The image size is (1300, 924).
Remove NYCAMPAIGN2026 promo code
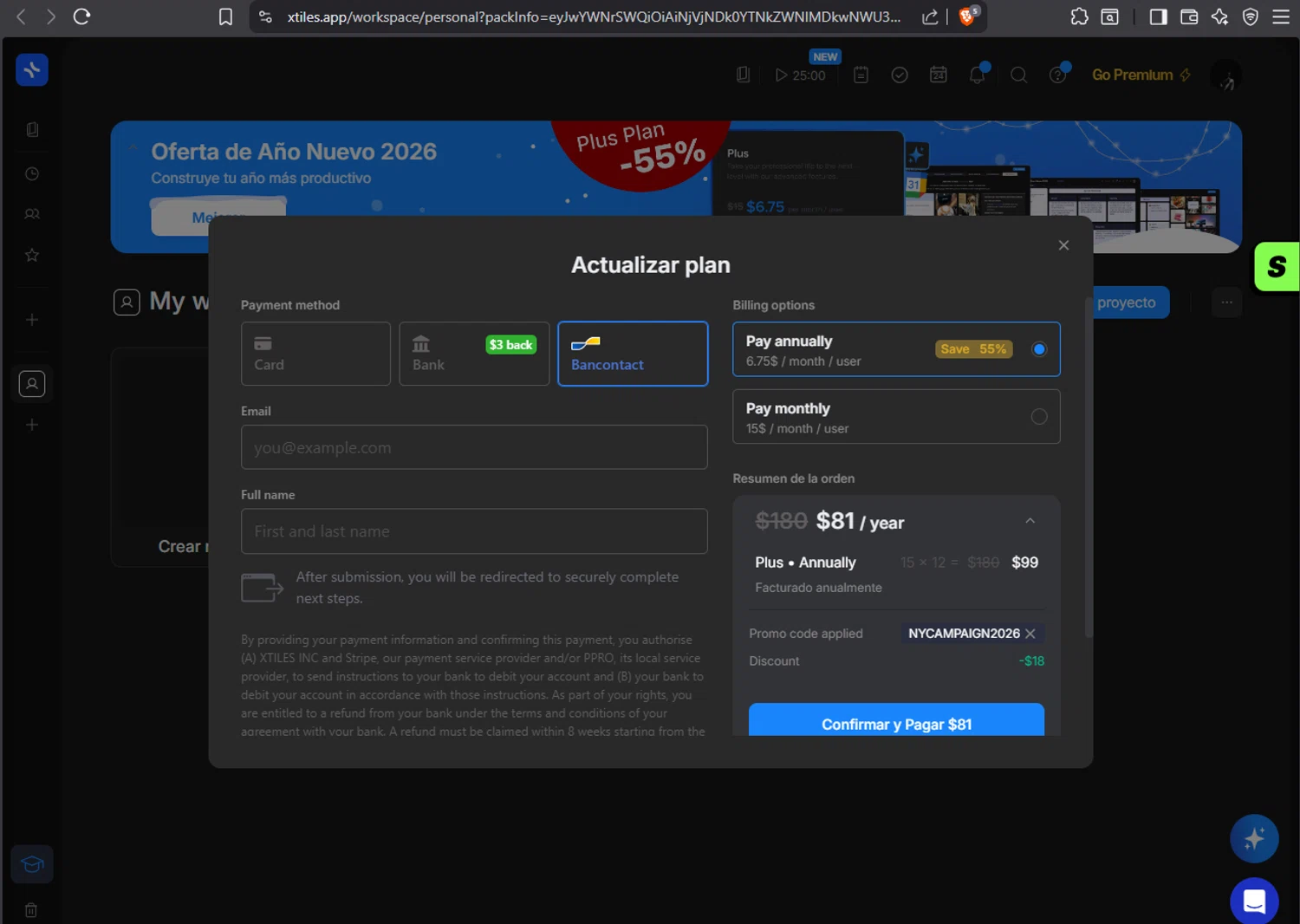1030,634
